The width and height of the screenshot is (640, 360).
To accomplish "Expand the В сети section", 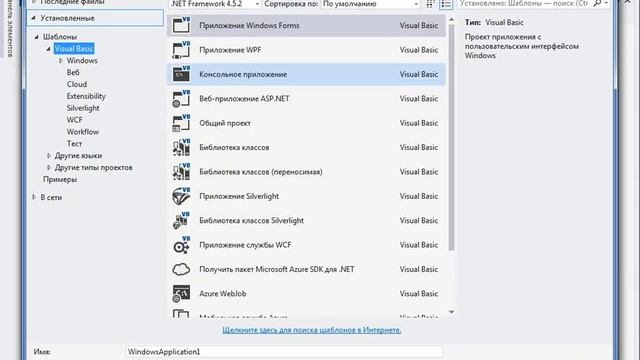I will tap(34, 197).
